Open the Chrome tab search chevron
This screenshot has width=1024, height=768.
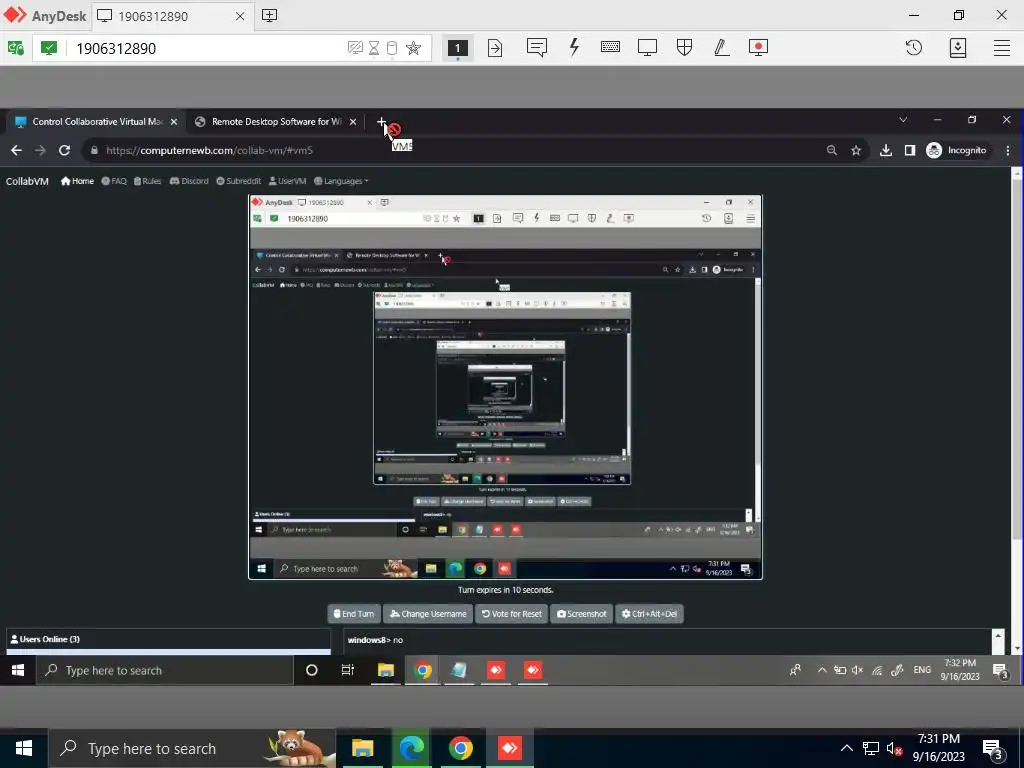[903, 120]
